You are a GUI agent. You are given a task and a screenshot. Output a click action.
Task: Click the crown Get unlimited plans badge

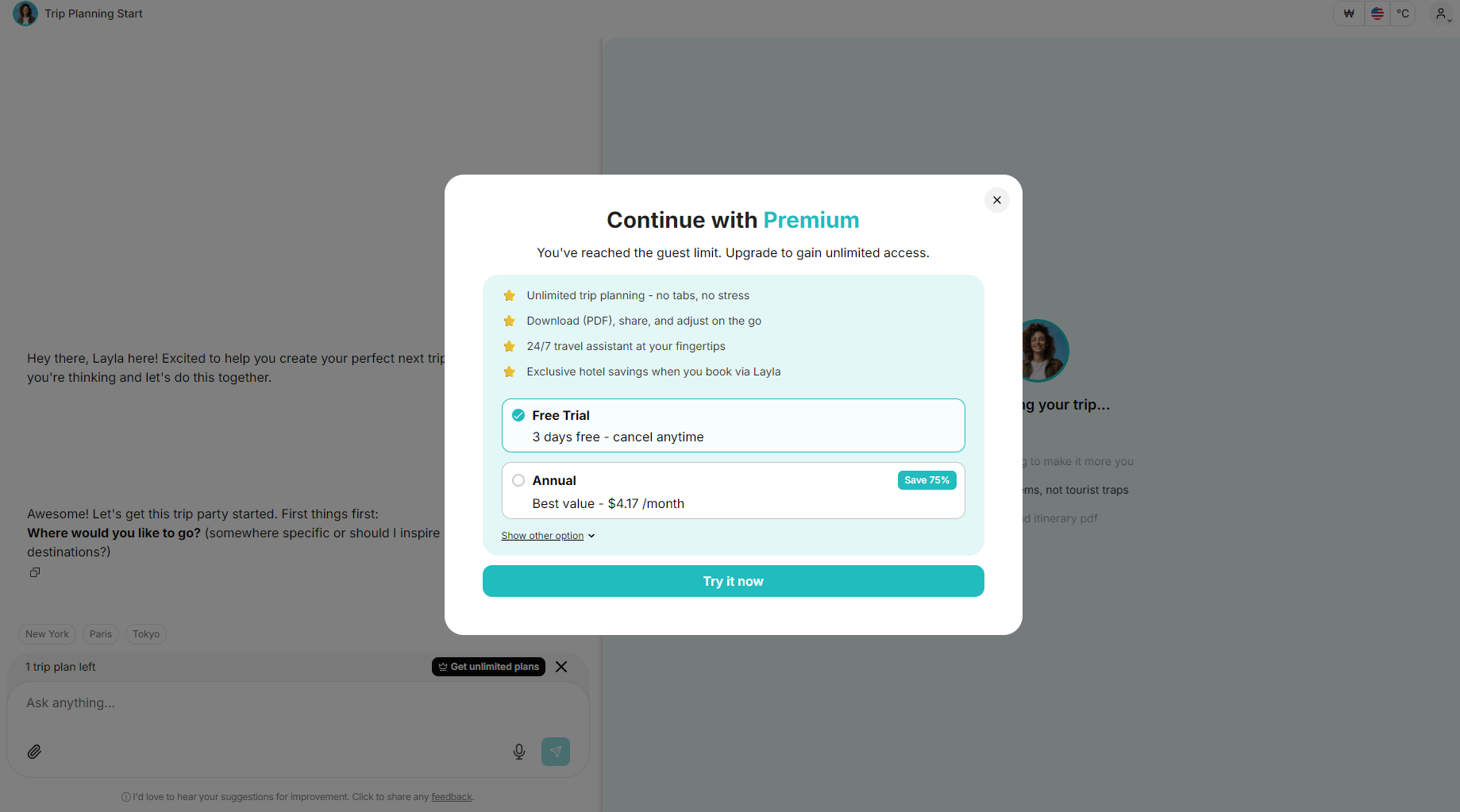tap(487, 667)
